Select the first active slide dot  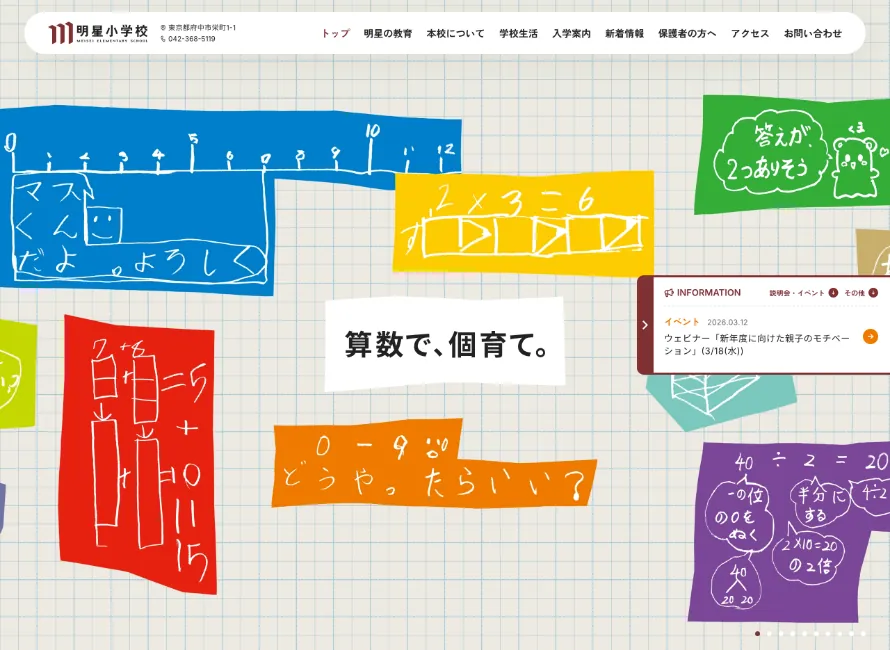[x=757, y=633]
